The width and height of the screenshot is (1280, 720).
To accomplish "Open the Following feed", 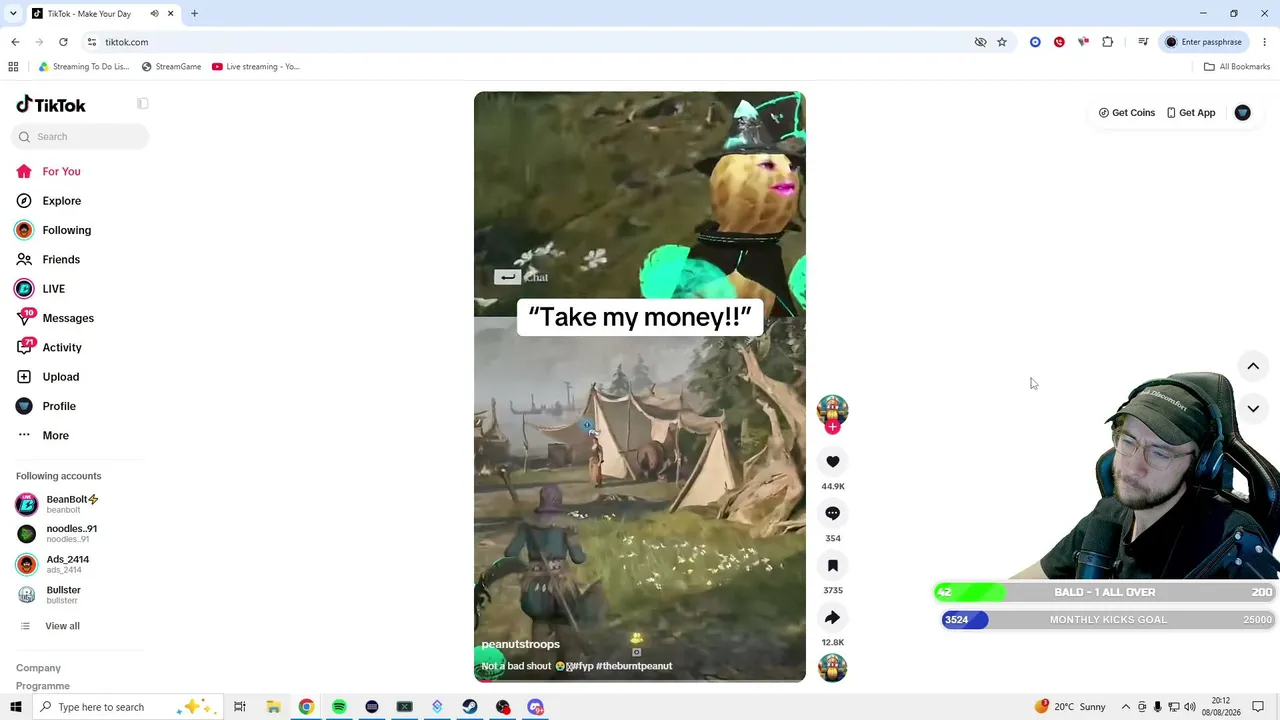I will click(x=53, y=230).
